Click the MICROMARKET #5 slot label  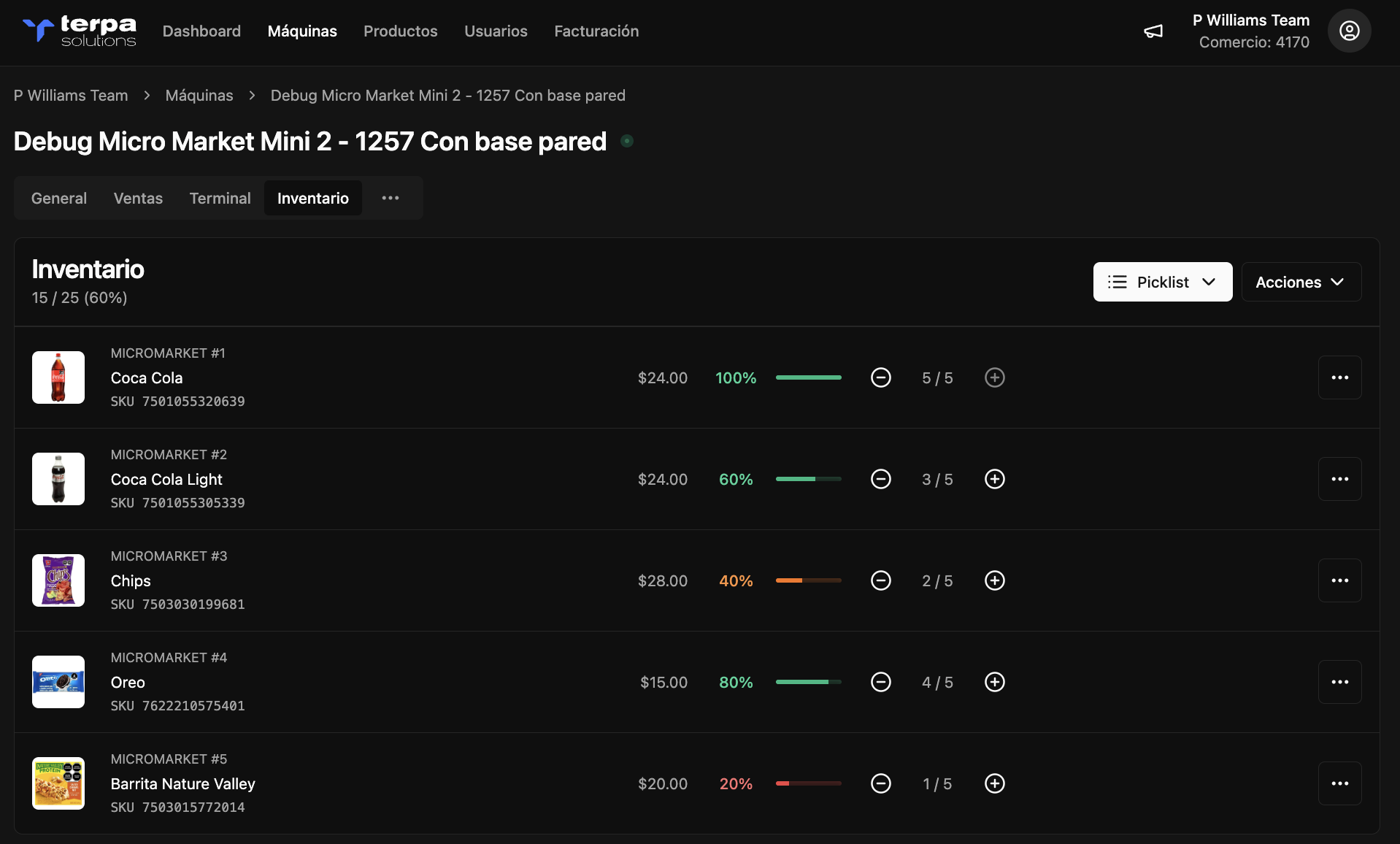(169, 759)
